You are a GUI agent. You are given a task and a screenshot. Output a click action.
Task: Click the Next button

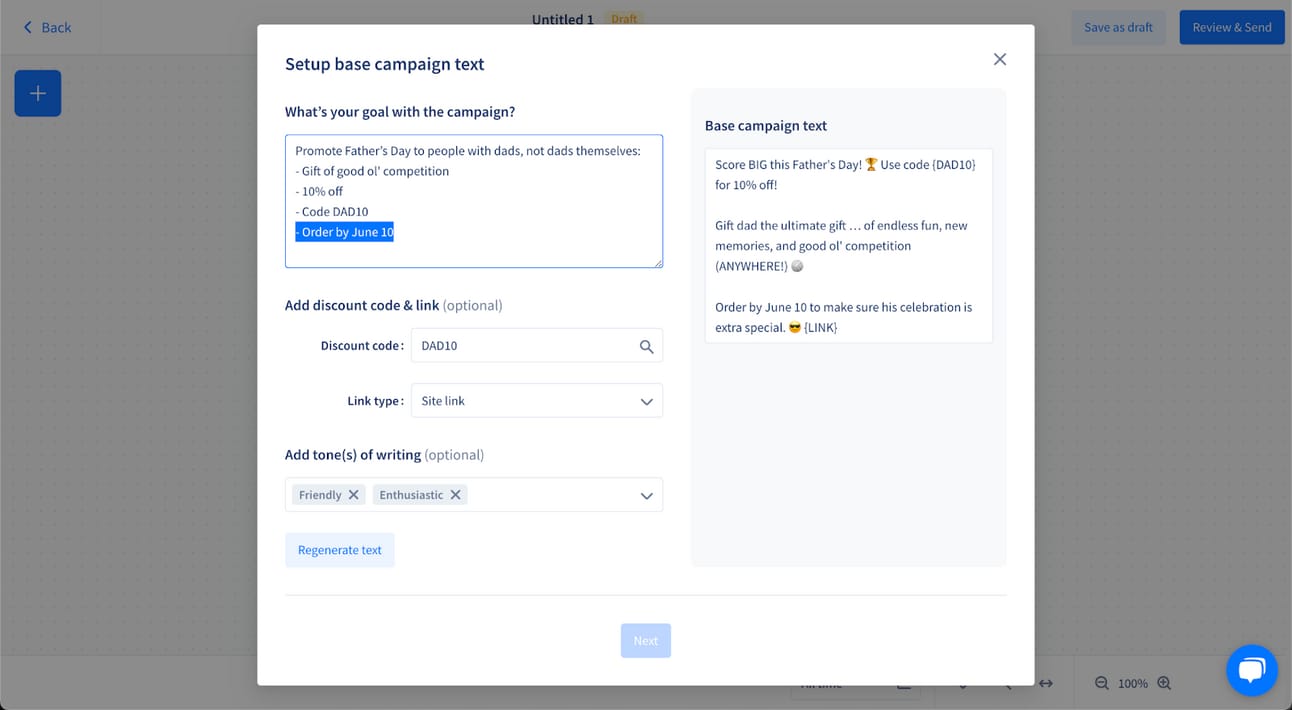pos(646,641)
